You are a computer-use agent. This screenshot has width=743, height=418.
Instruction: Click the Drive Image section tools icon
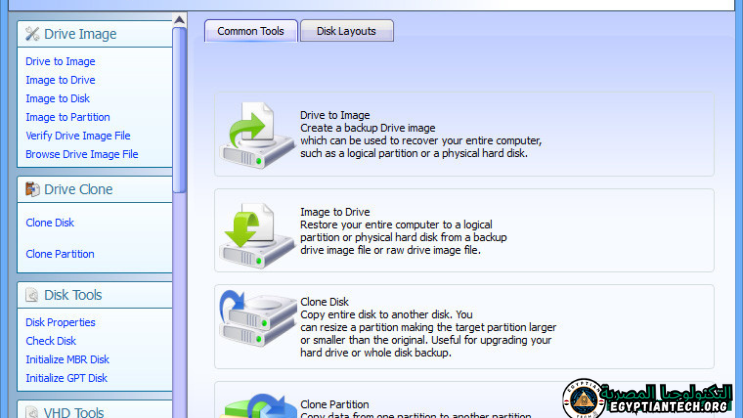(32, 34)
